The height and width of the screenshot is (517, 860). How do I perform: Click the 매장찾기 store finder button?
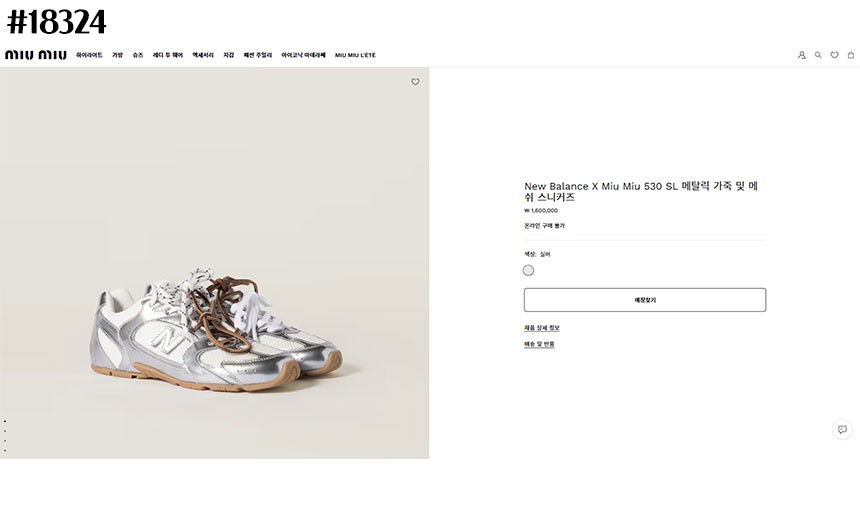click(645, 300)
